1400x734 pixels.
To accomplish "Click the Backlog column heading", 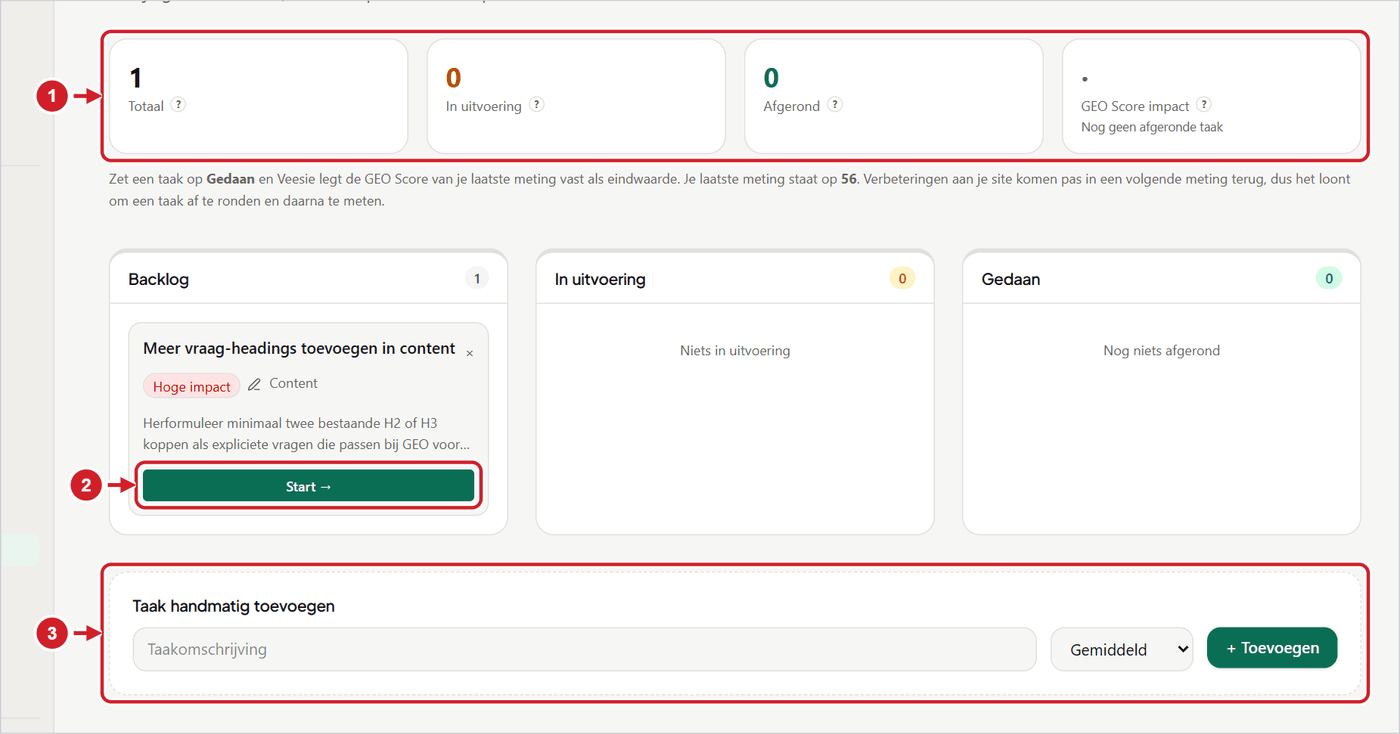I will [x=159, y=279].
